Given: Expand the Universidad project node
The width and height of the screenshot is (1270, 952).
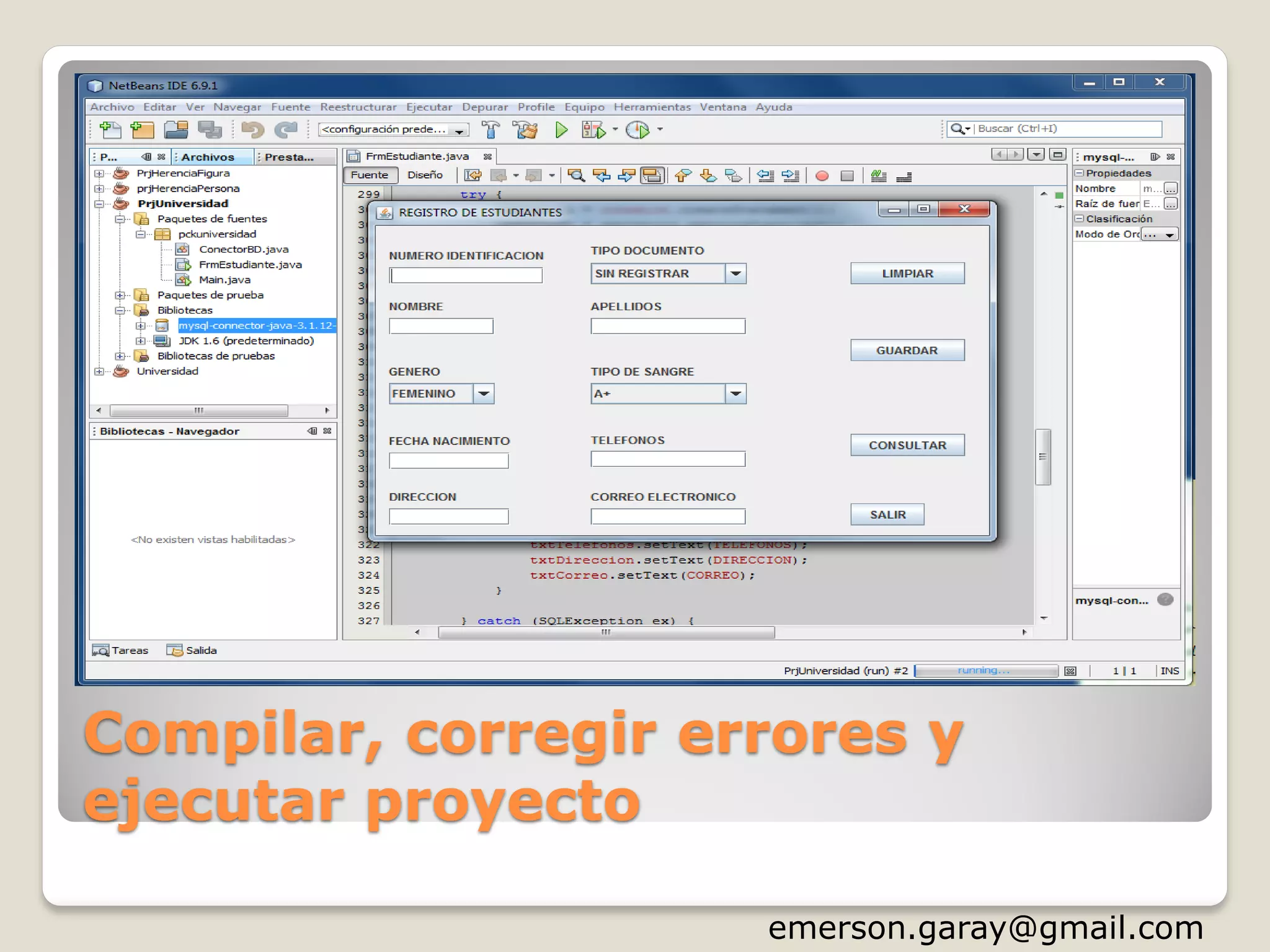Looking at the screenshot, I should (x=99, y=371).
